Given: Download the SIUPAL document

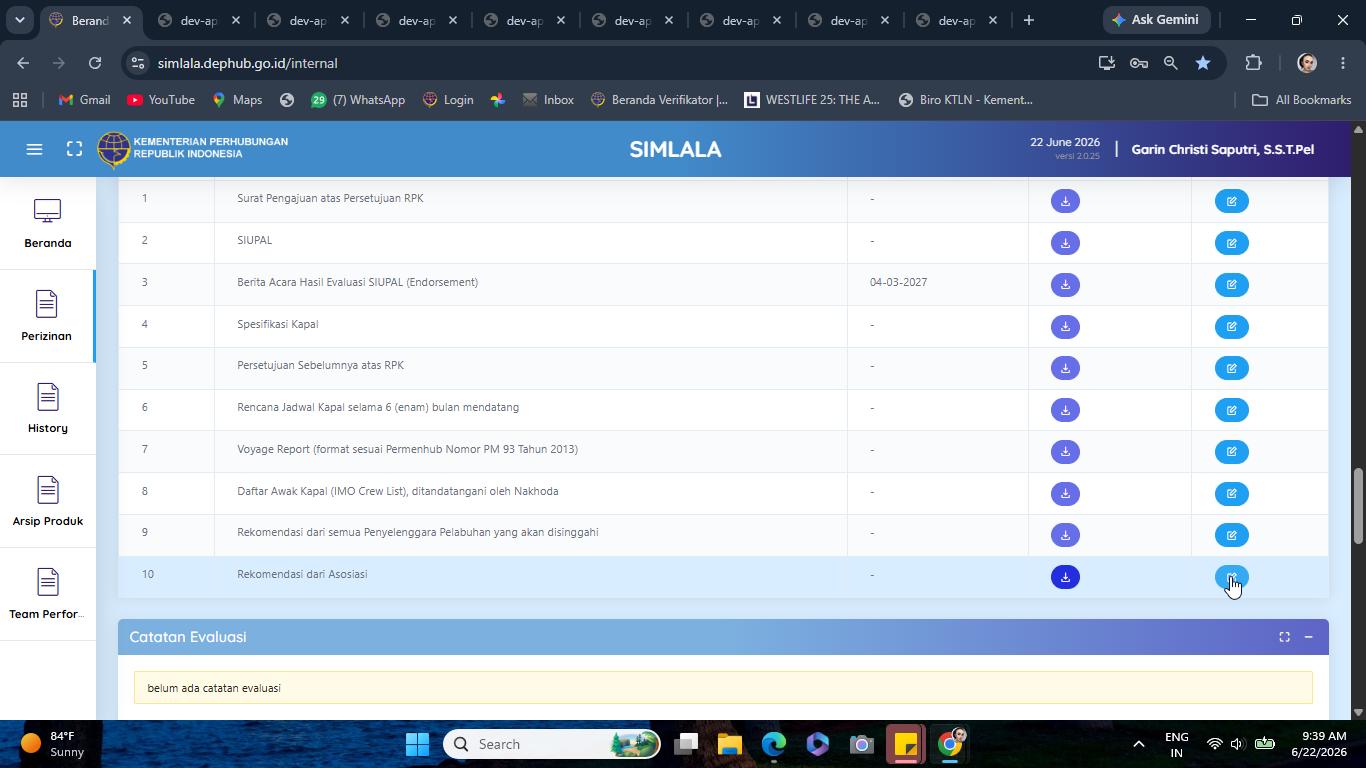Looking at the screenshot, I should [x=1065, y=243].
